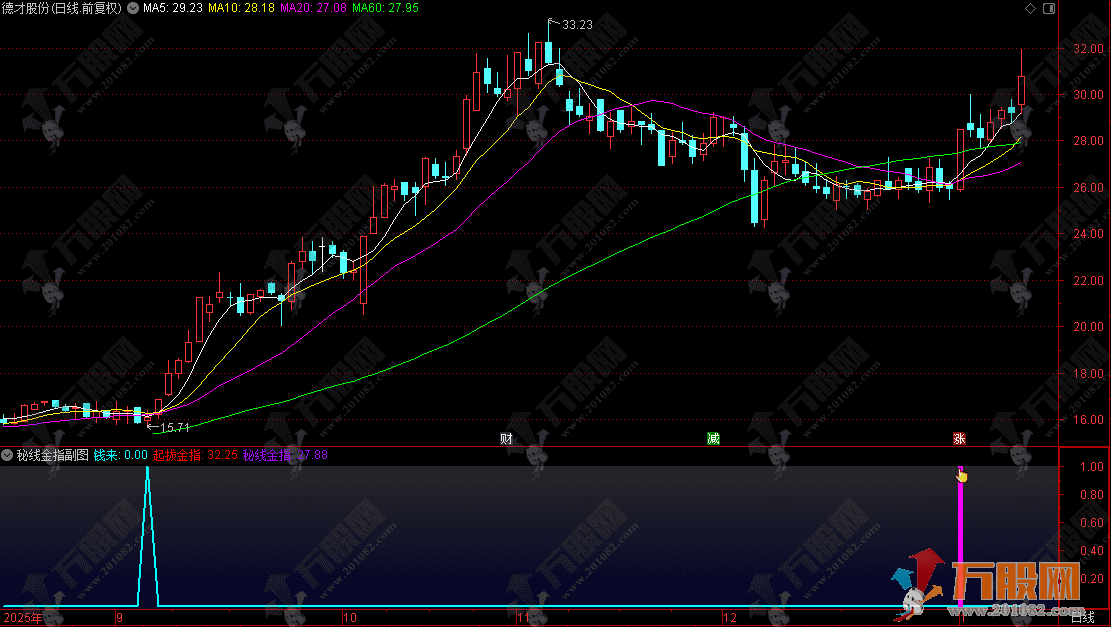Click the 15.71 low price annotation
The image size is (1111, 627).
pyautogui.click(x=171, y=428)
